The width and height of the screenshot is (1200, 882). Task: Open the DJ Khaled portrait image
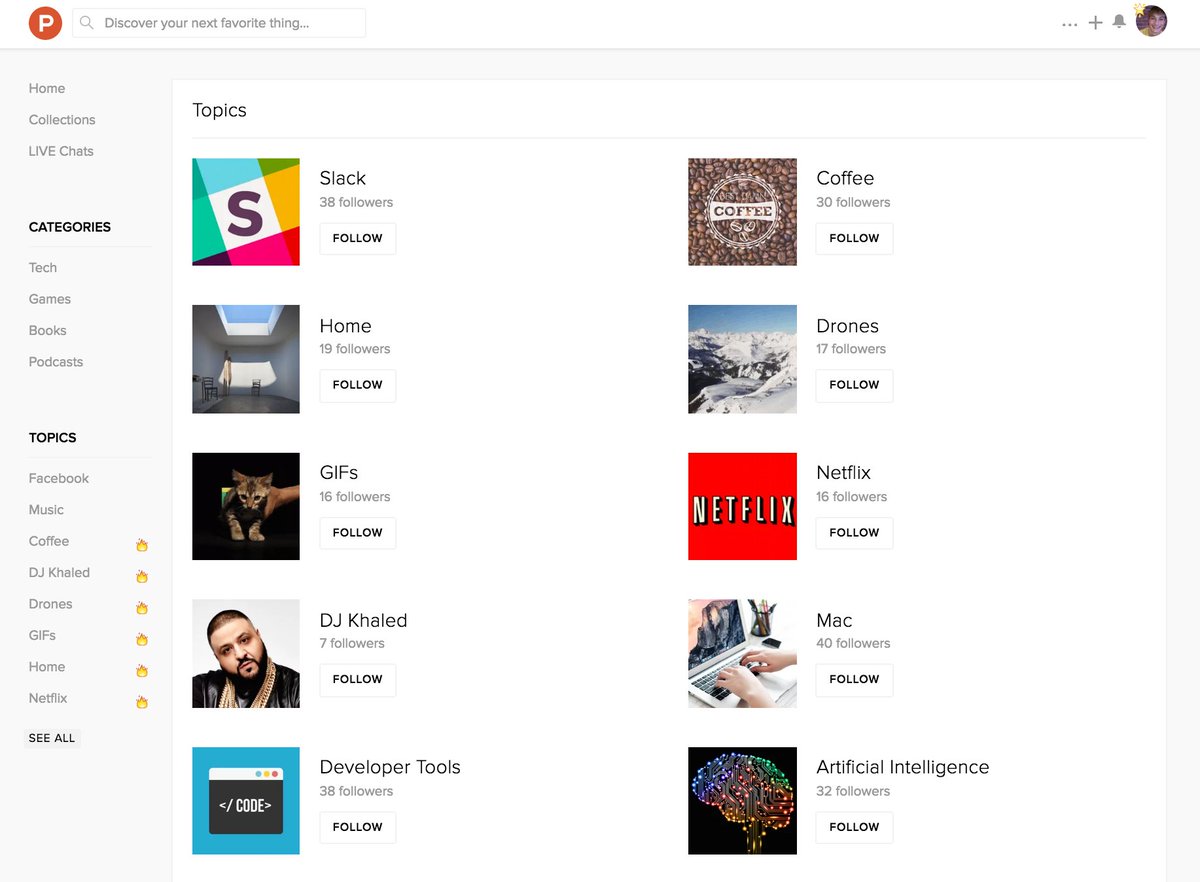pyautogui.click(x=246, y=653)
